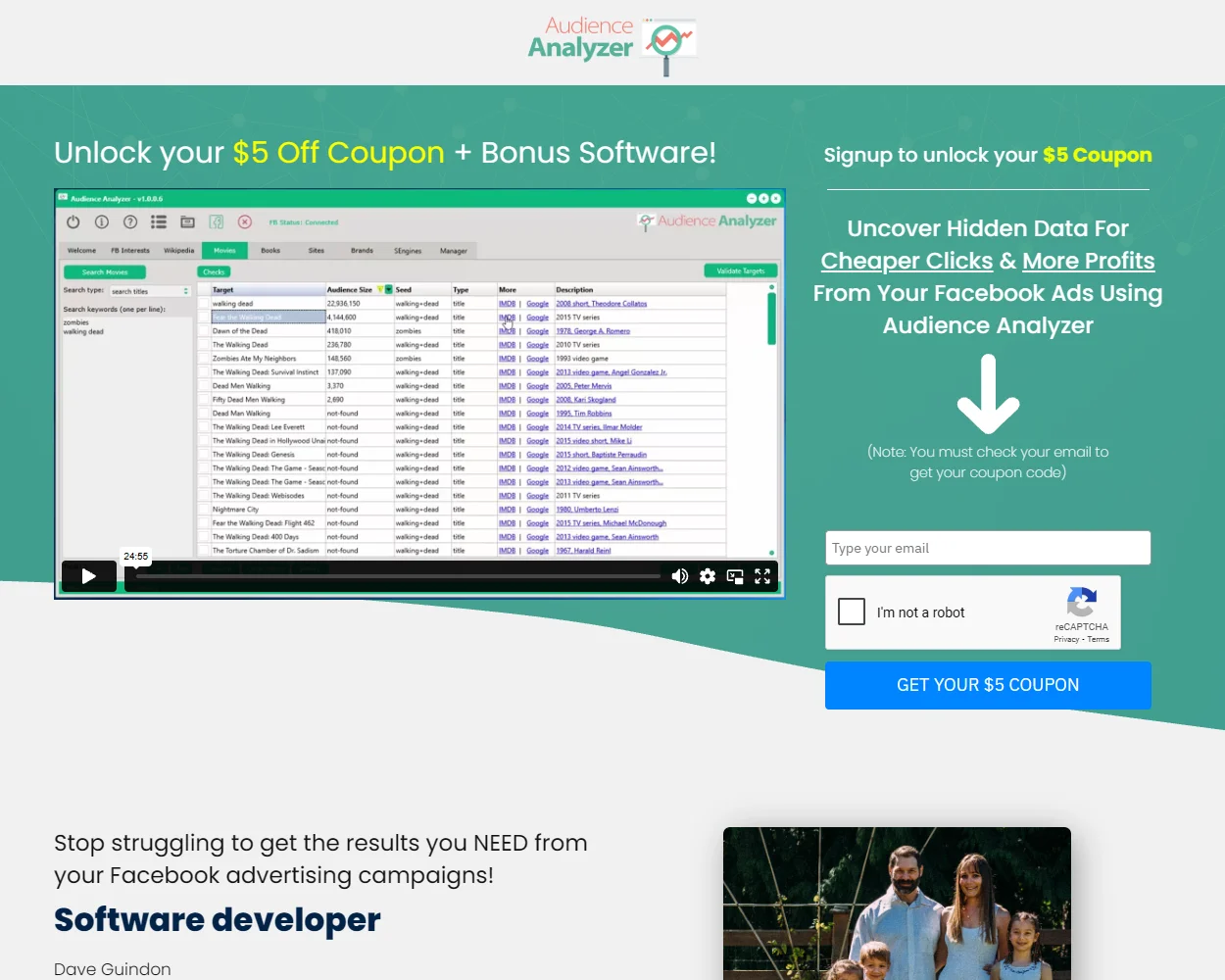Viewport: 1225px width, 980px height.
Task: Switch to the Sites tab
Action: coord(316,250)
